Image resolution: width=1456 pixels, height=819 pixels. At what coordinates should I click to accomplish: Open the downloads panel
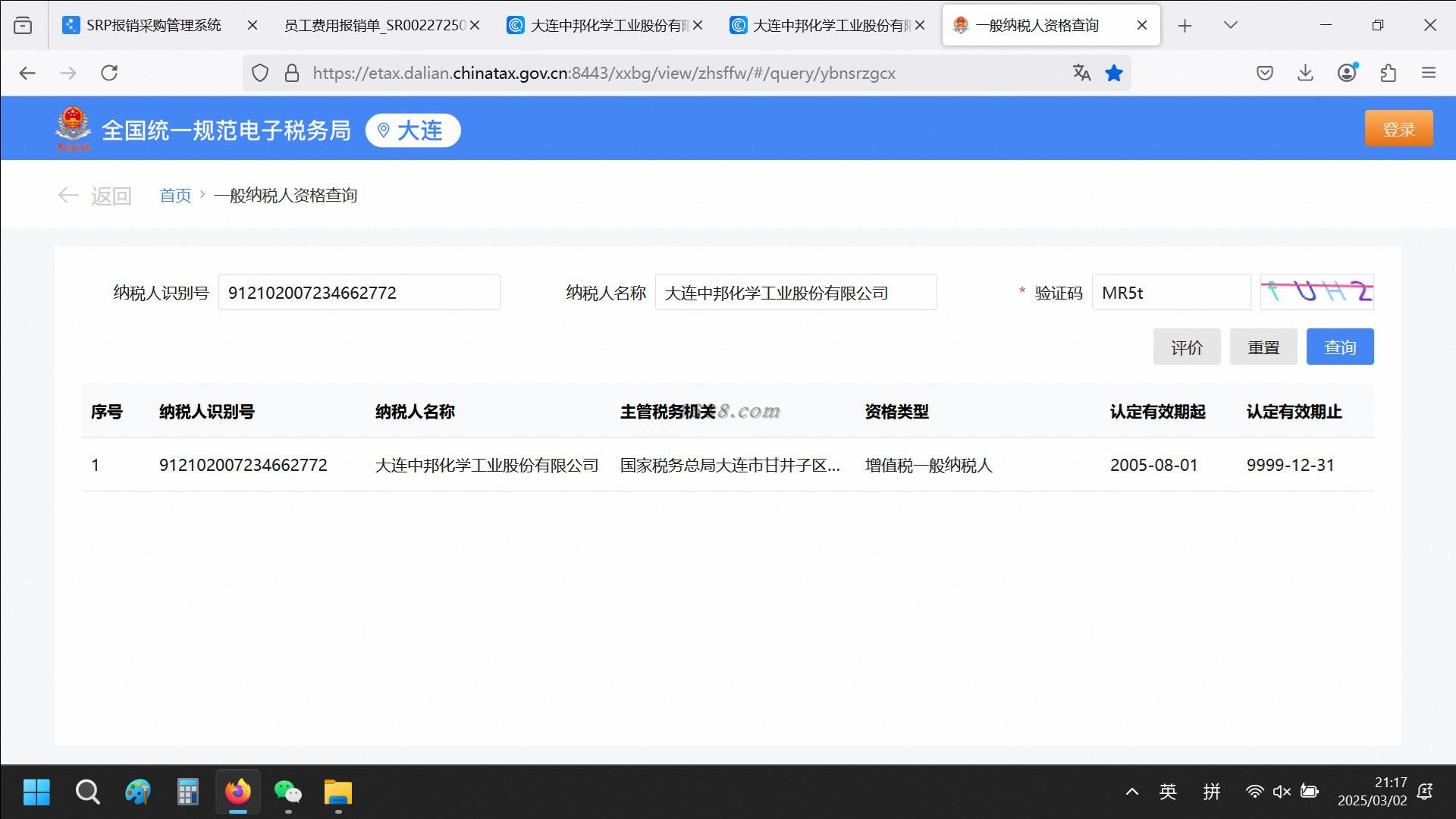coord(1305,73)
